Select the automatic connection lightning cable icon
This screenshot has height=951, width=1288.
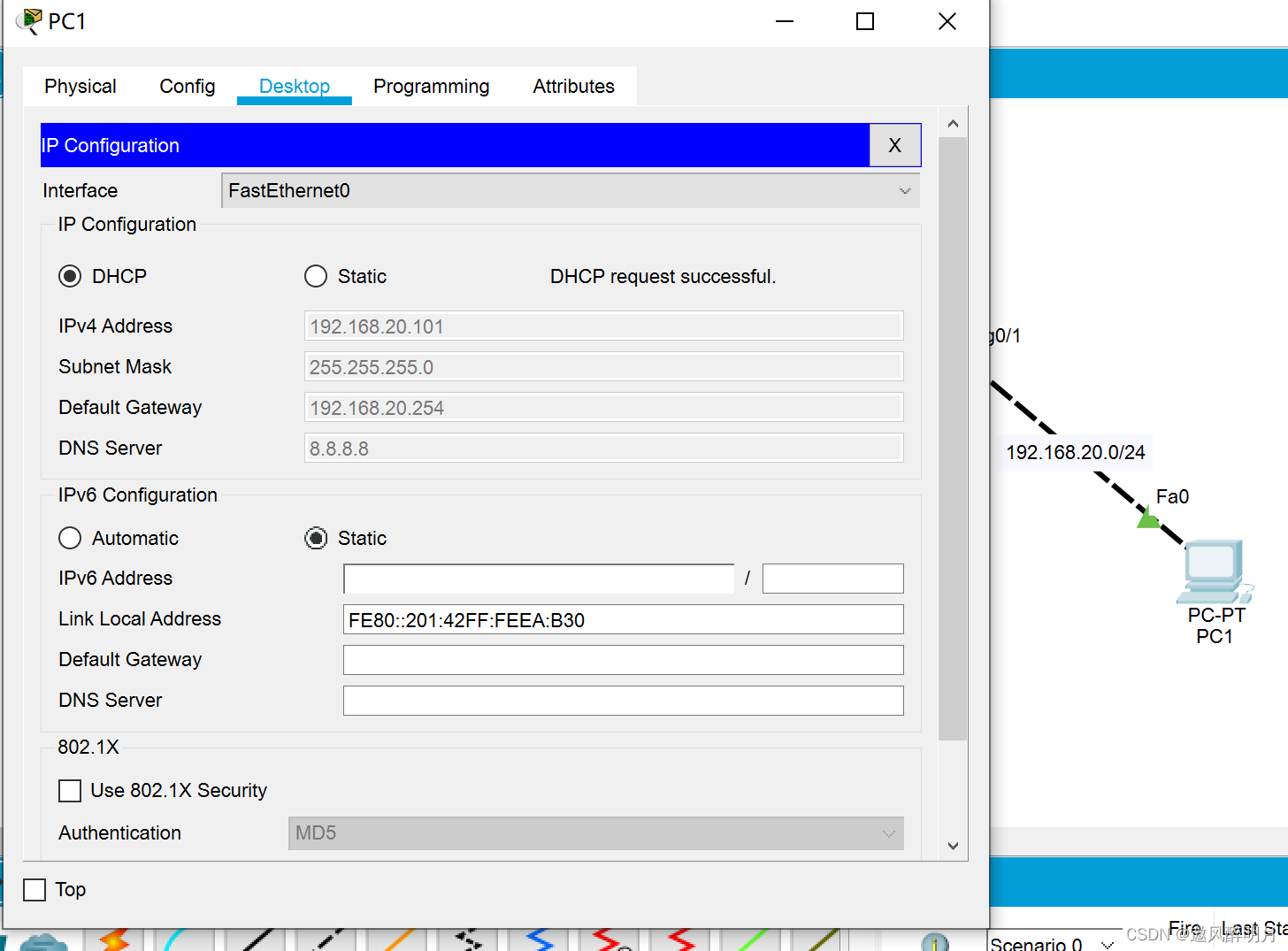115,939
